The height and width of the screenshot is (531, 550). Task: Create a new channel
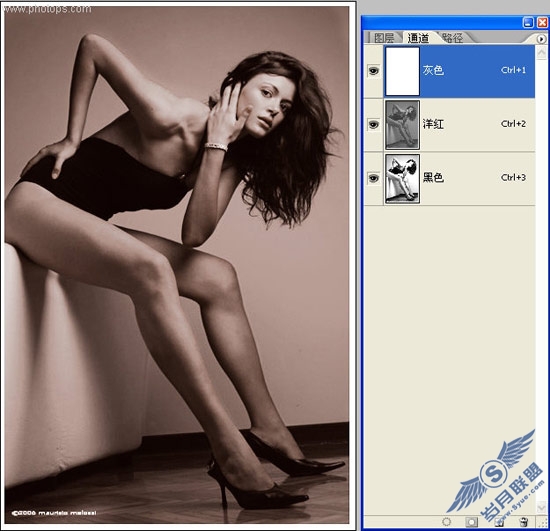499,522
